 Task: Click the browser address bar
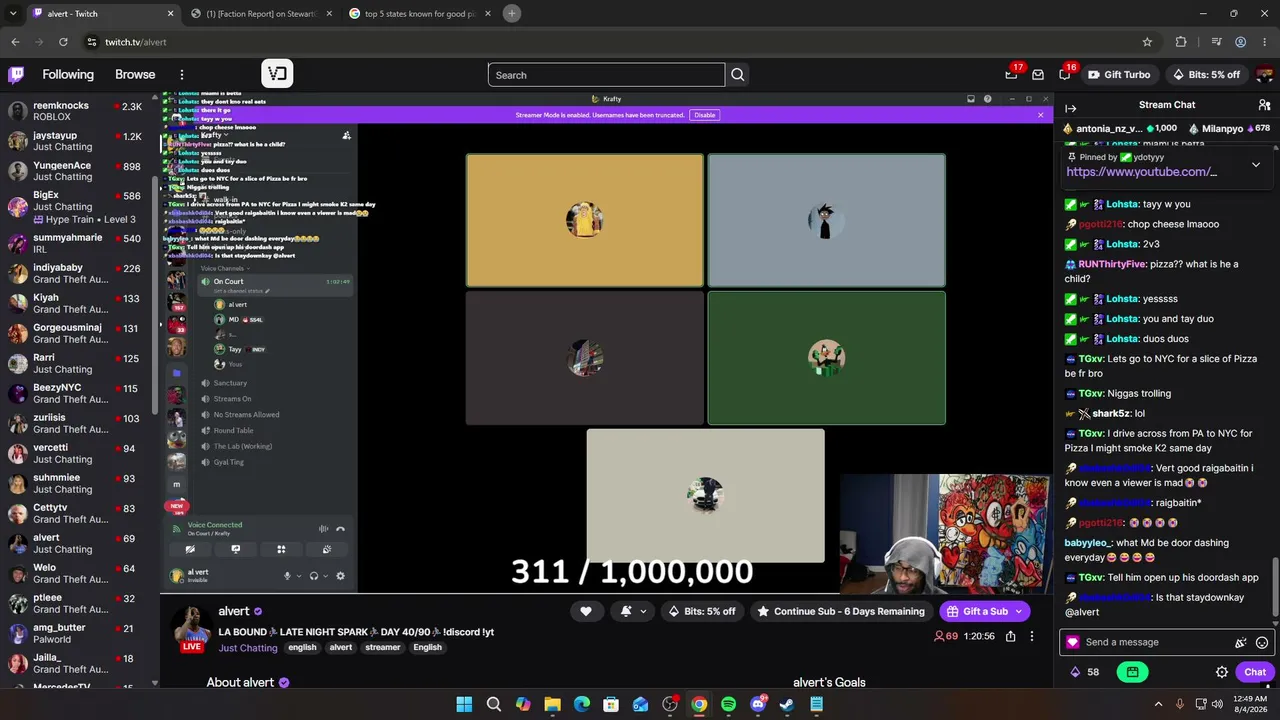click(x=610, y=42)
